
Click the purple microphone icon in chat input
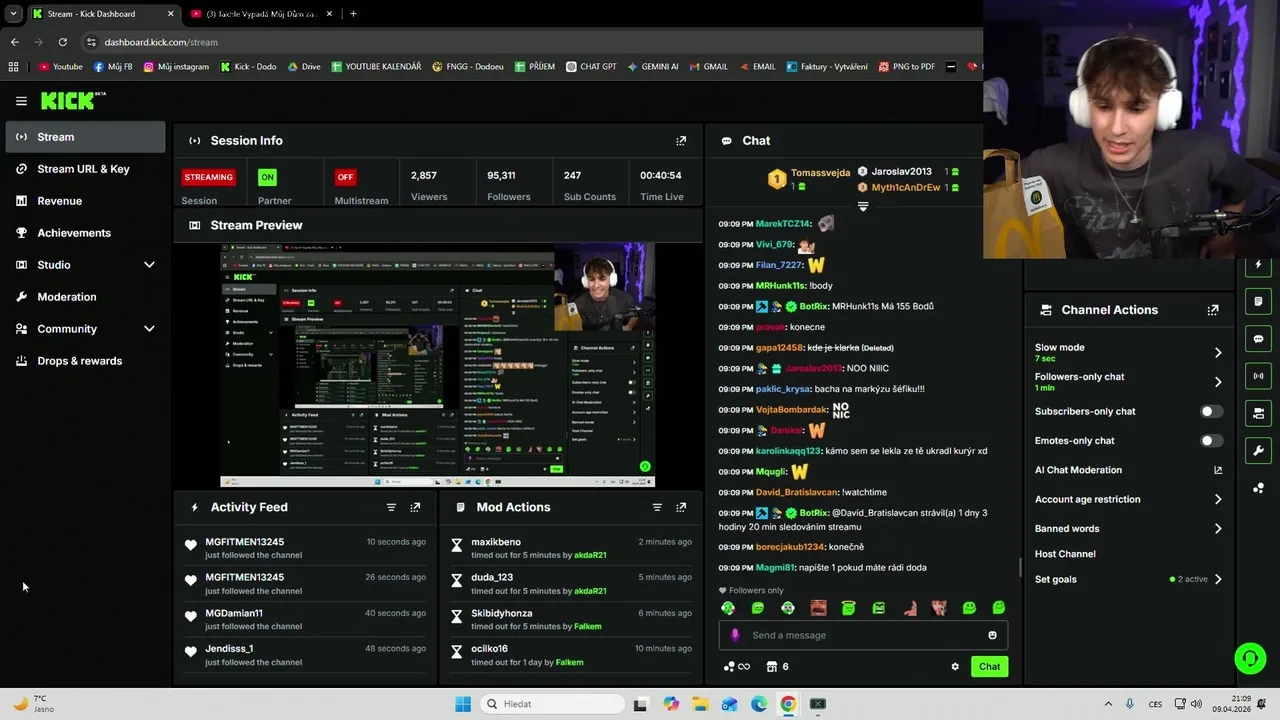click(x=735, y=635)
